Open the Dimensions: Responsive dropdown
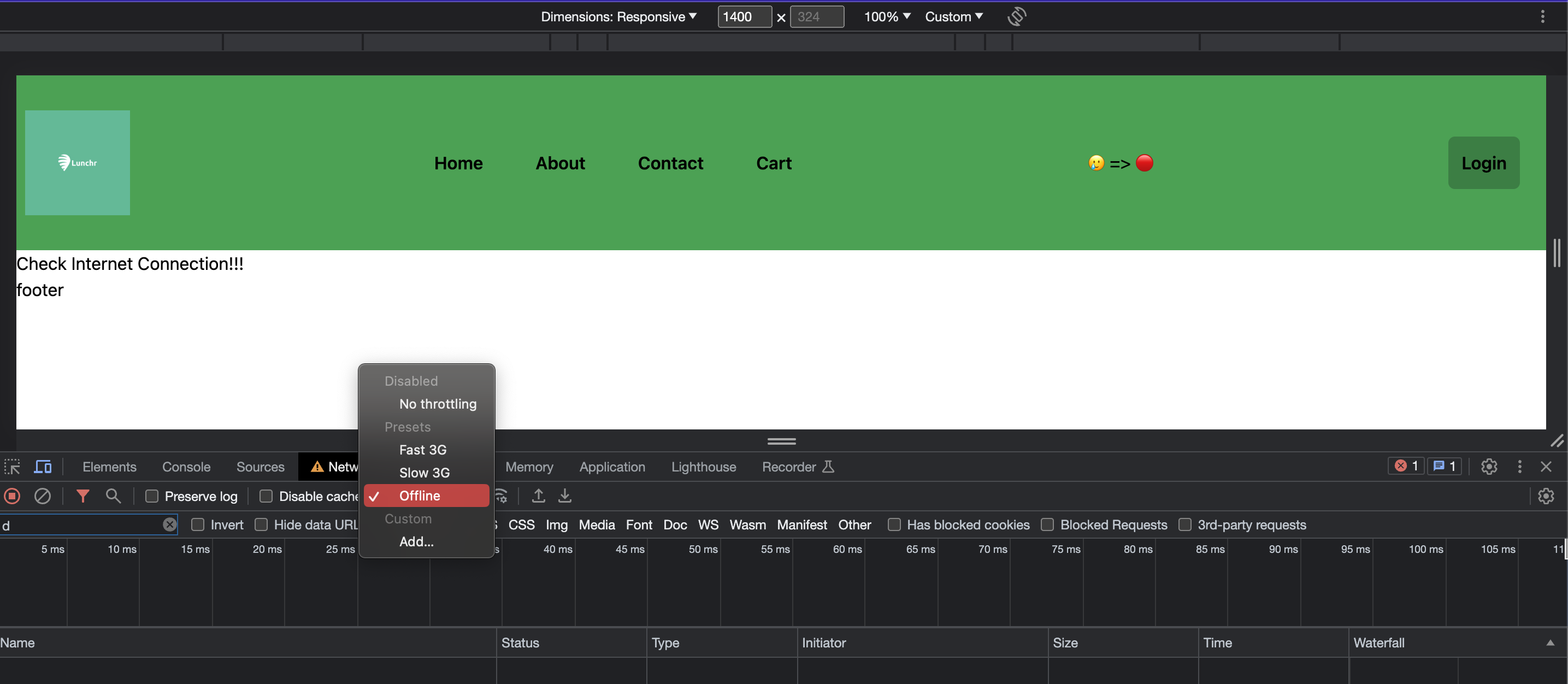The width and height of the screenshot is (1568, 684). pyautogui.click(x=617, y=16)
